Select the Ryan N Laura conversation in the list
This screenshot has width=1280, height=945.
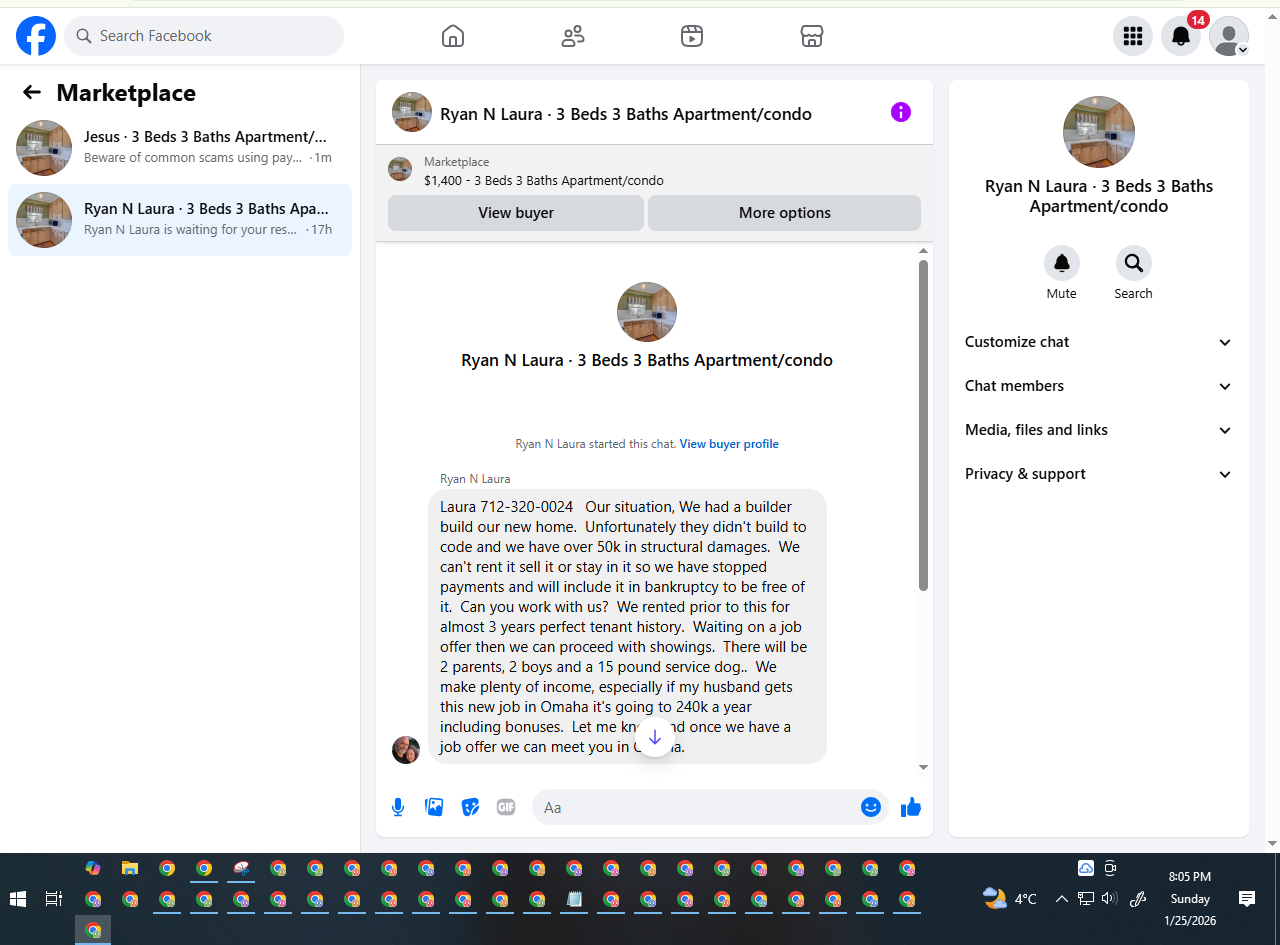coord(180,220)
